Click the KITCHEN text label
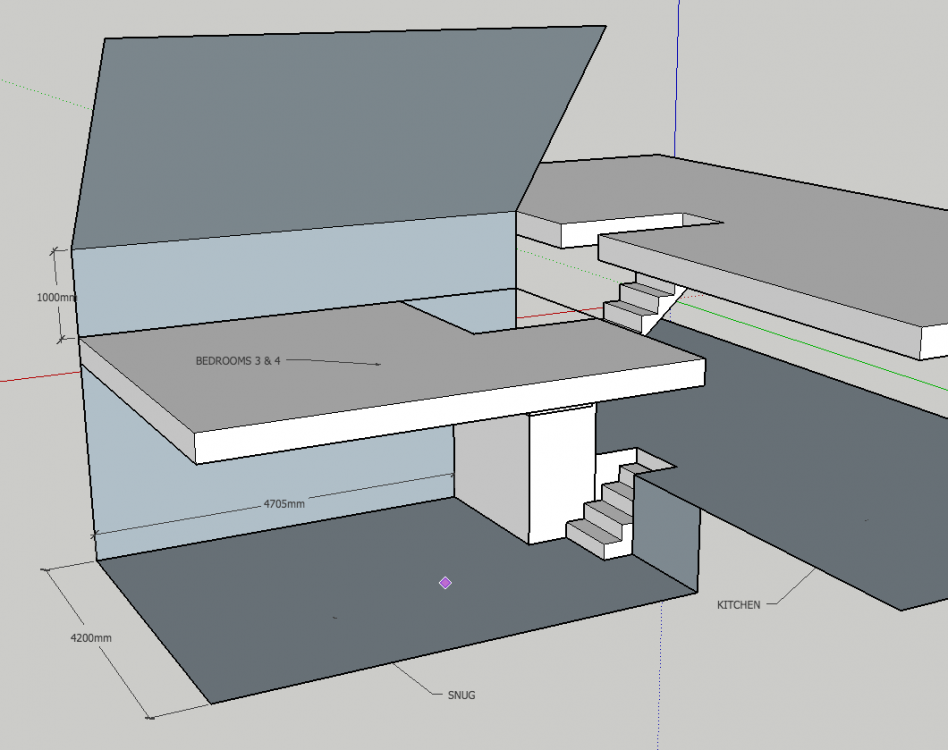Screen dimensions: 948x750 738,605
